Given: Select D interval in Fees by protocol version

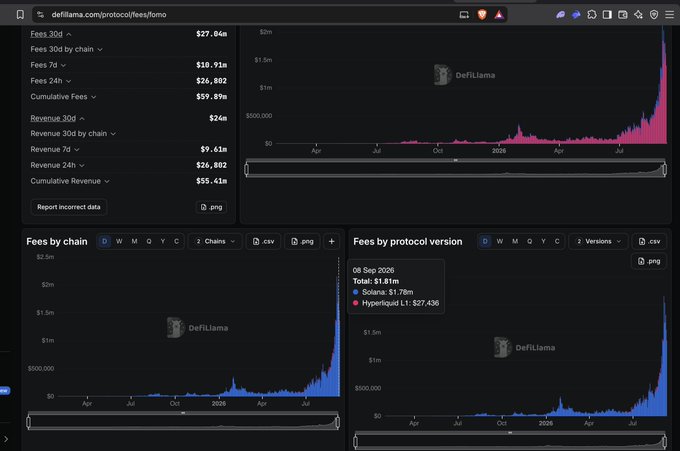Looking at the screenshot, I should [x=485, y=242].
